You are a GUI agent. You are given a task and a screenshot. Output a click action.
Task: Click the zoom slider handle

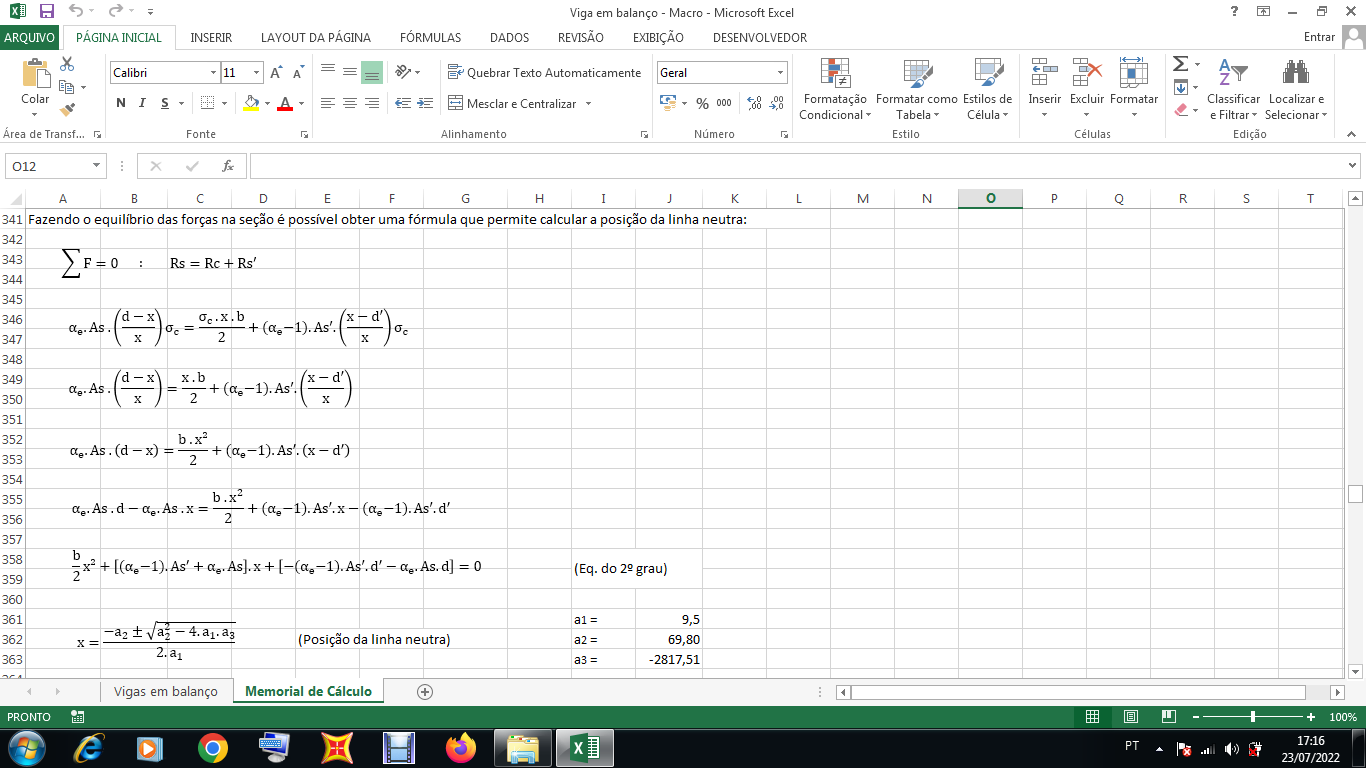point(1253,717)
